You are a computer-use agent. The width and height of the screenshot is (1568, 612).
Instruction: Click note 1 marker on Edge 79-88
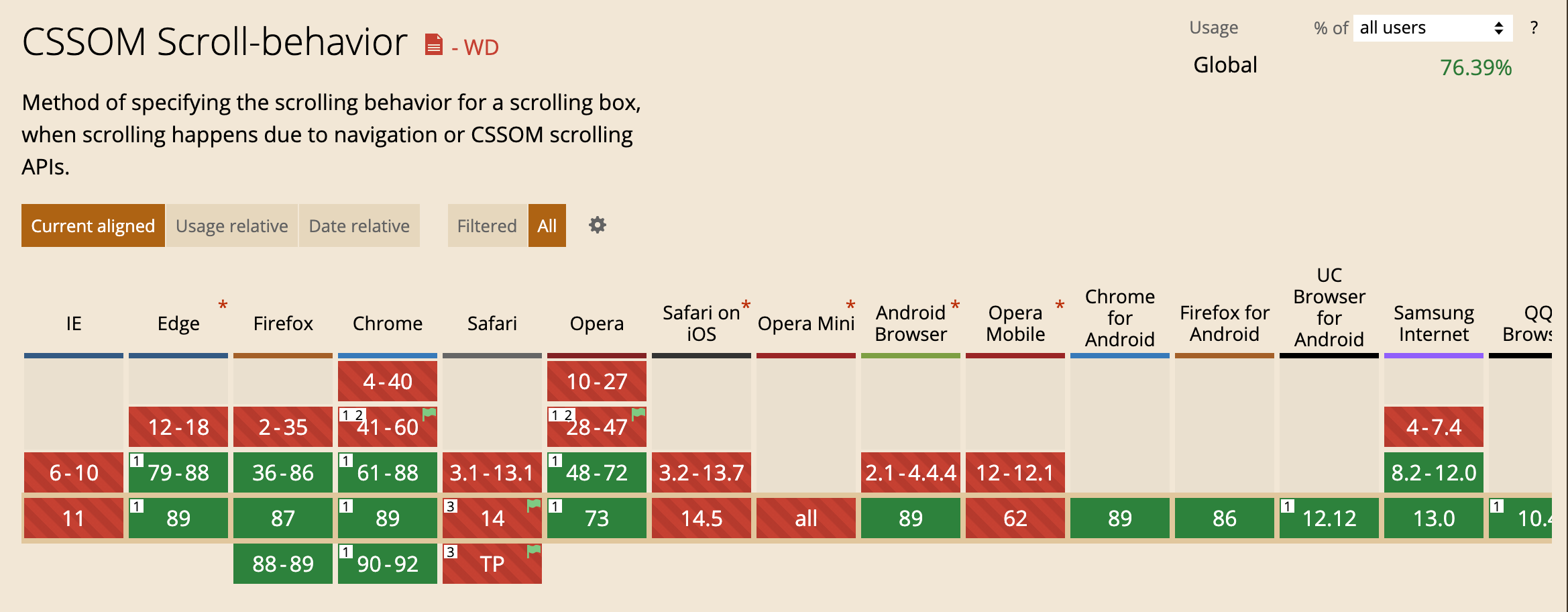(137, 460)
